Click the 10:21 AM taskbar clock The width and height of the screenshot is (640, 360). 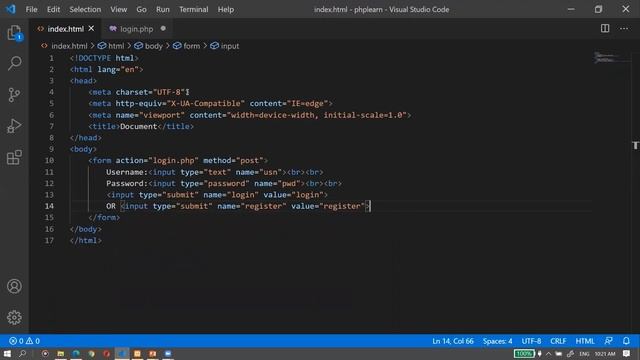[605, 354]
